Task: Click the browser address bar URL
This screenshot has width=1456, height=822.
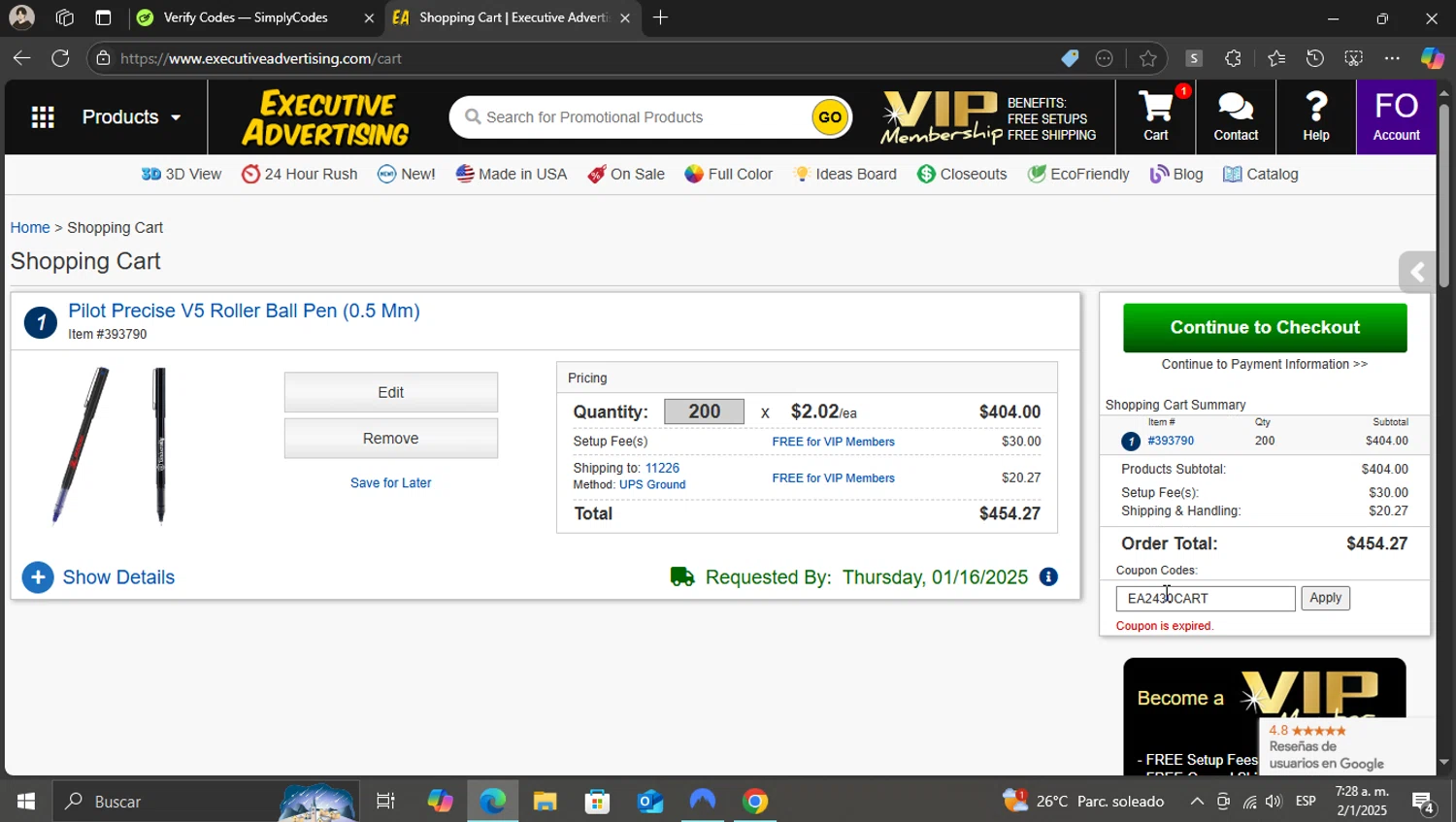Action: tap(261, 59)
